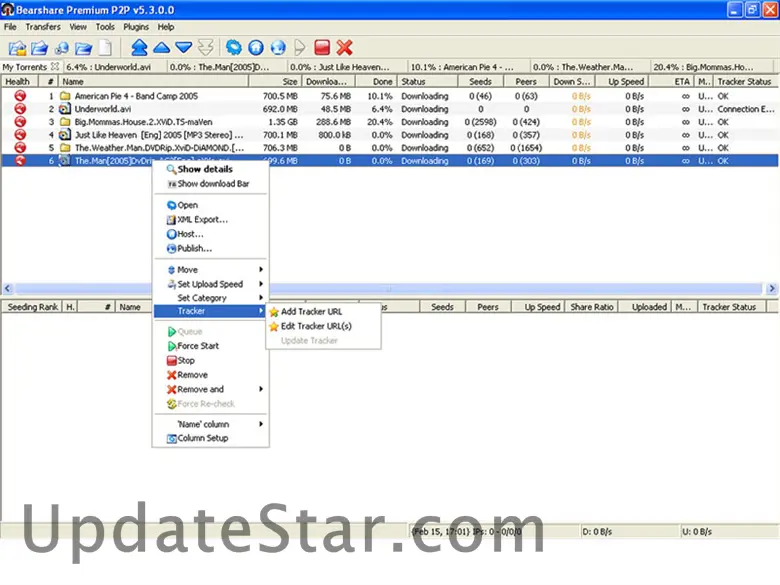The image size is (780, 585).
Task: Open the Tools menu
Action: click(105, 27)
